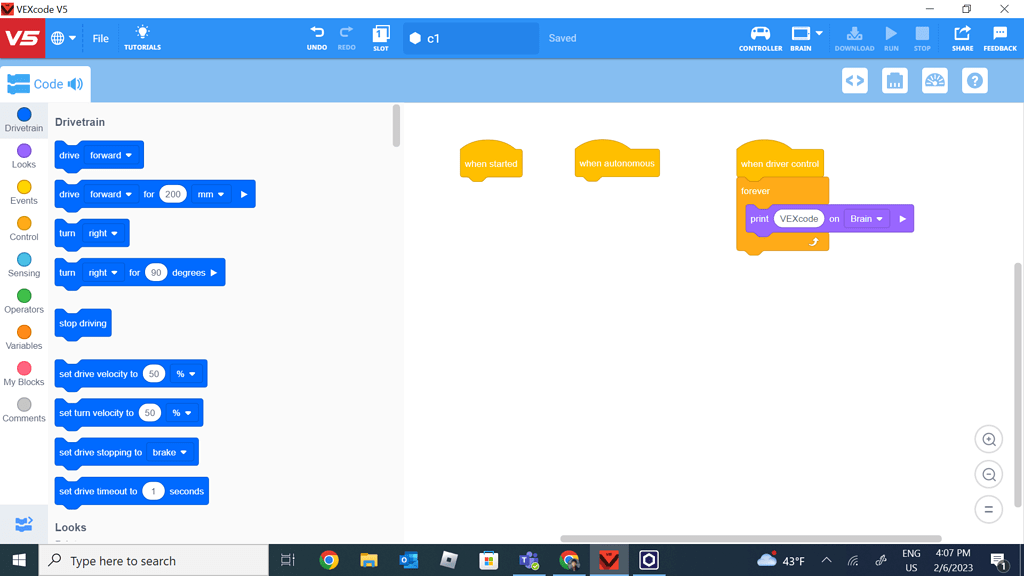Click the zoom reset control in the workspace
Image resolution: width=1024 pixels, height=576 pixels.
pos(988,509)
